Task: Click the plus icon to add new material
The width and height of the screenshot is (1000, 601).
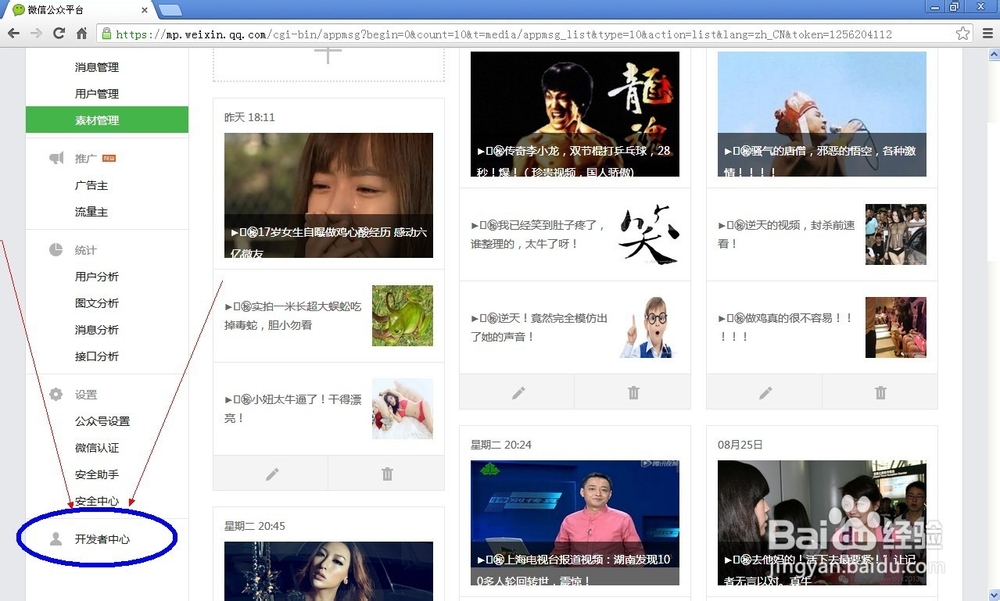Action: point(328,48)
